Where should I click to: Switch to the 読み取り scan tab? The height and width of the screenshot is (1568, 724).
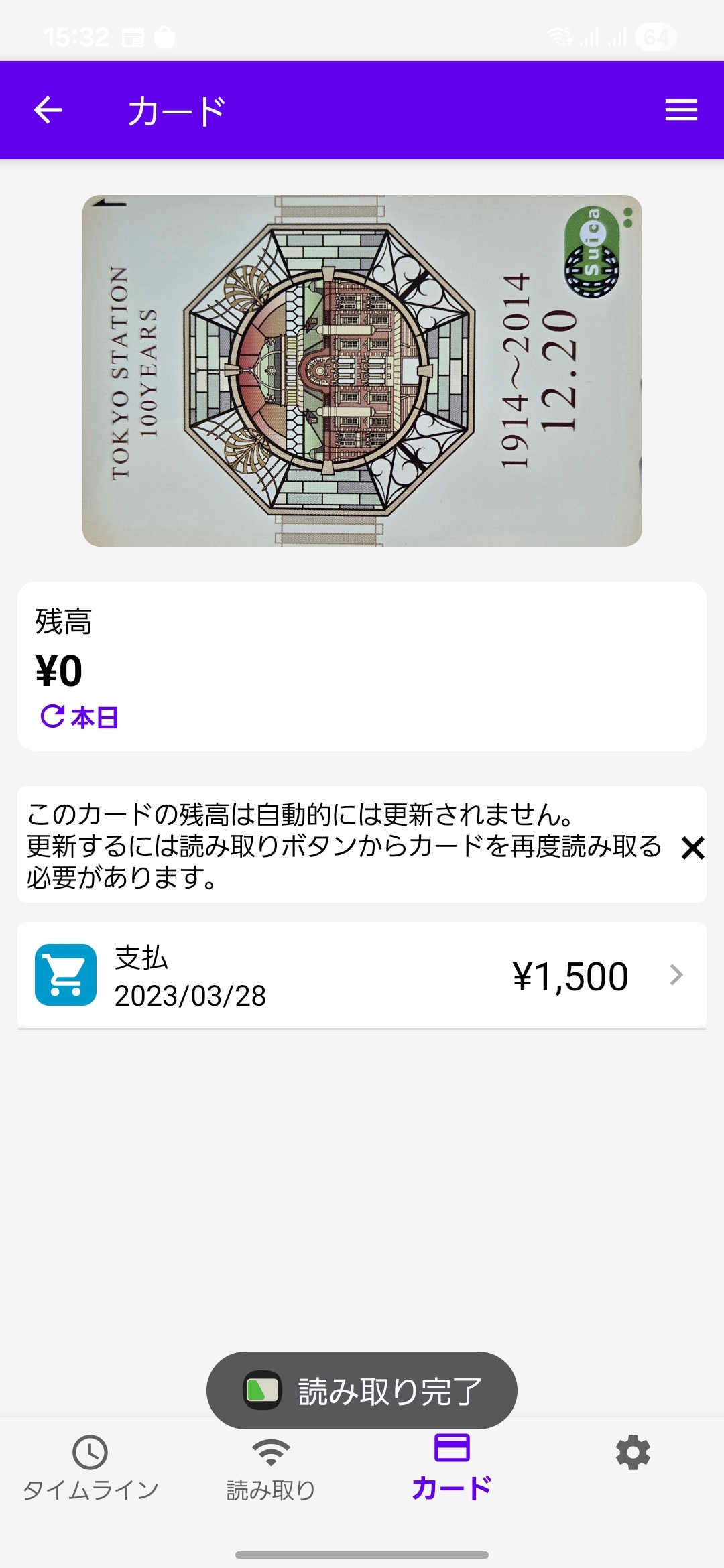click(x=271, y=1467)
